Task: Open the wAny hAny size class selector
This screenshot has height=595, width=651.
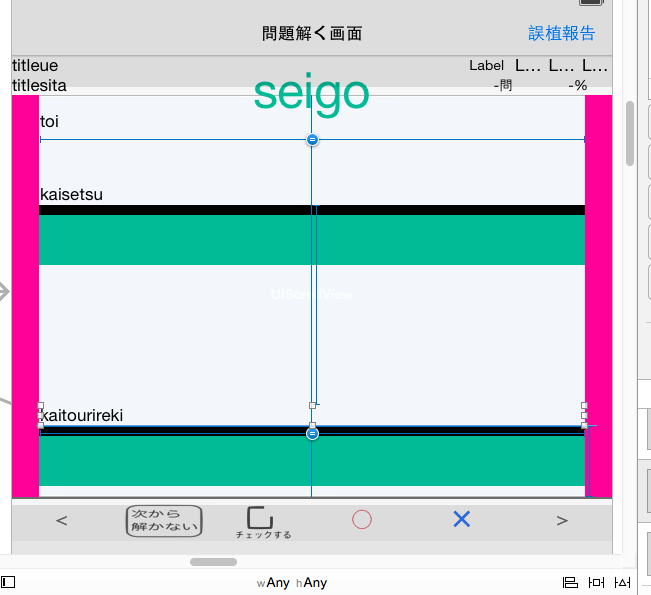Action: [x=292, y=583]
